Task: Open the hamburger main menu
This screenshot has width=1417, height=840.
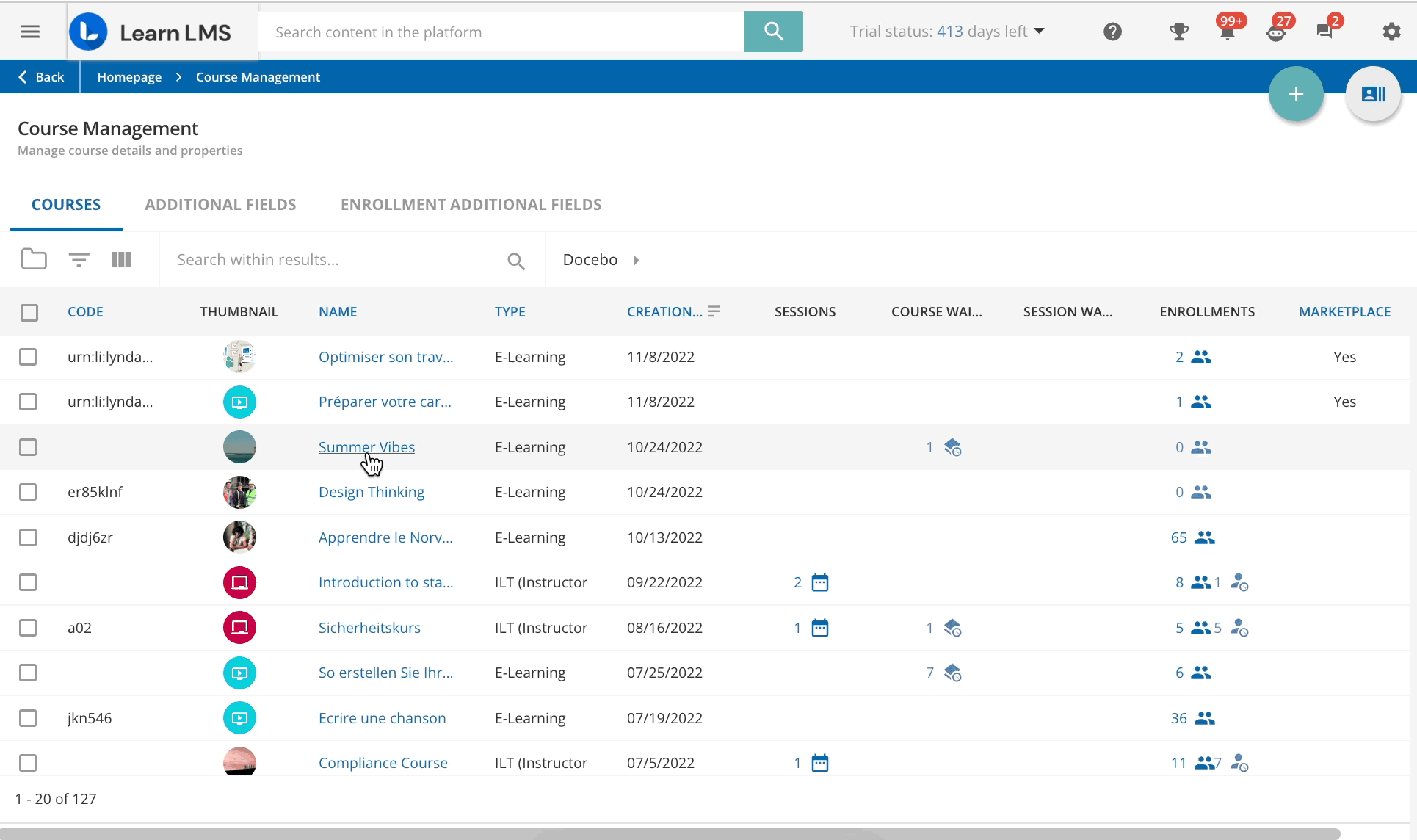Action: pyautogui.click(x=30, y=32)
